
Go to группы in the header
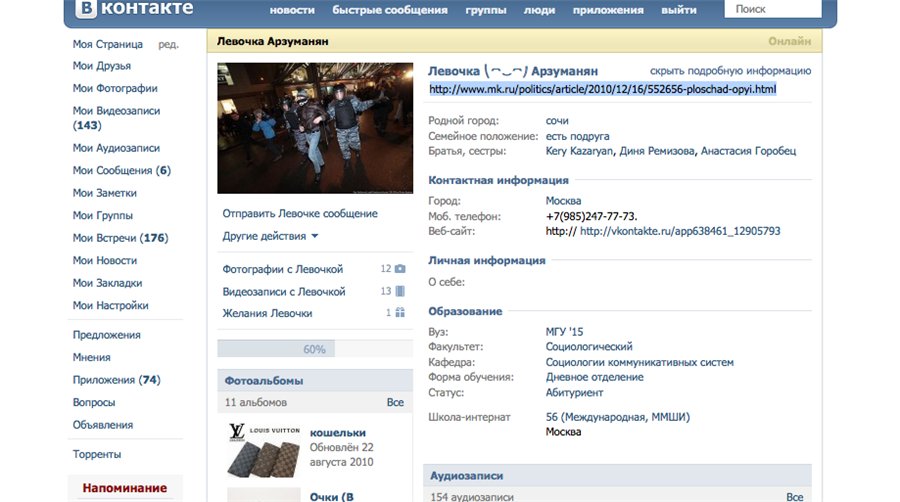point(486,10)
